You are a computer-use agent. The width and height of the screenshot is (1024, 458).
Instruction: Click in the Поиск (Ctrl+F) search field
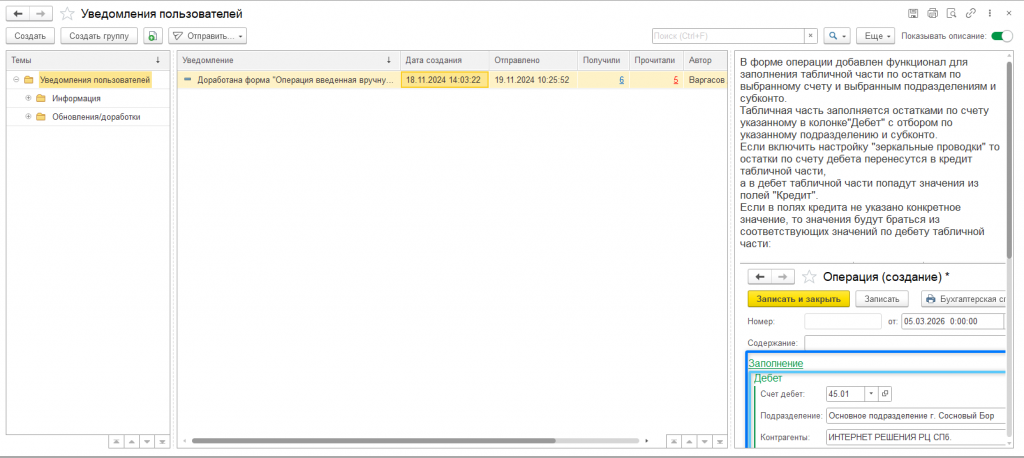728,36
